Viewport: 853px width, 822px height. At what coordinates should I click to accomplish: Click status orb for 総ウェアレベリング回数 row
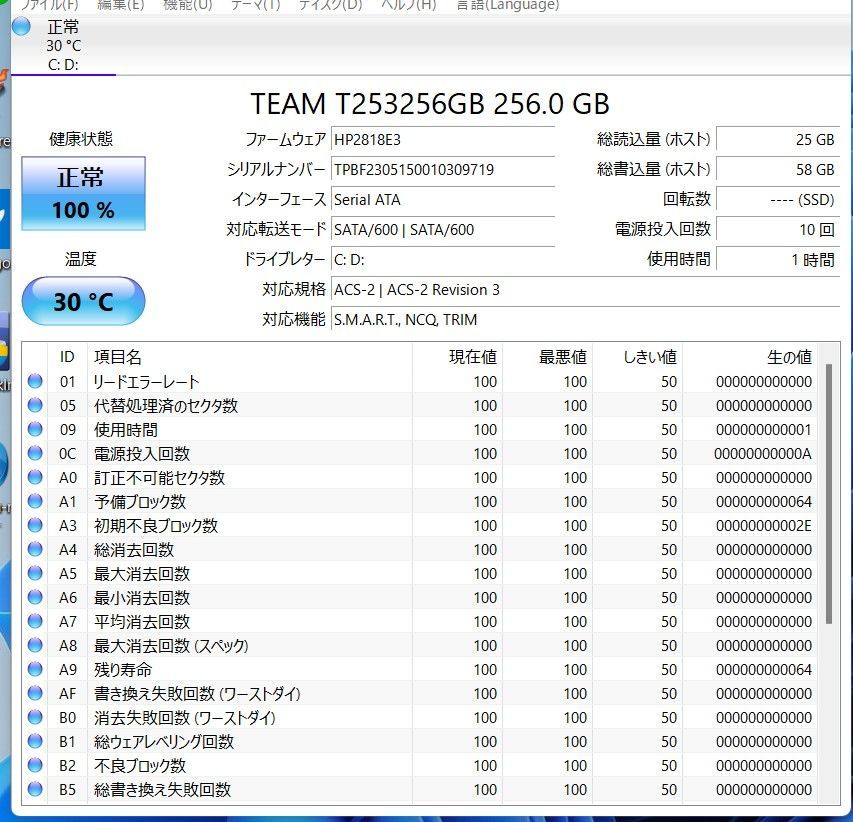coord(35,741)
